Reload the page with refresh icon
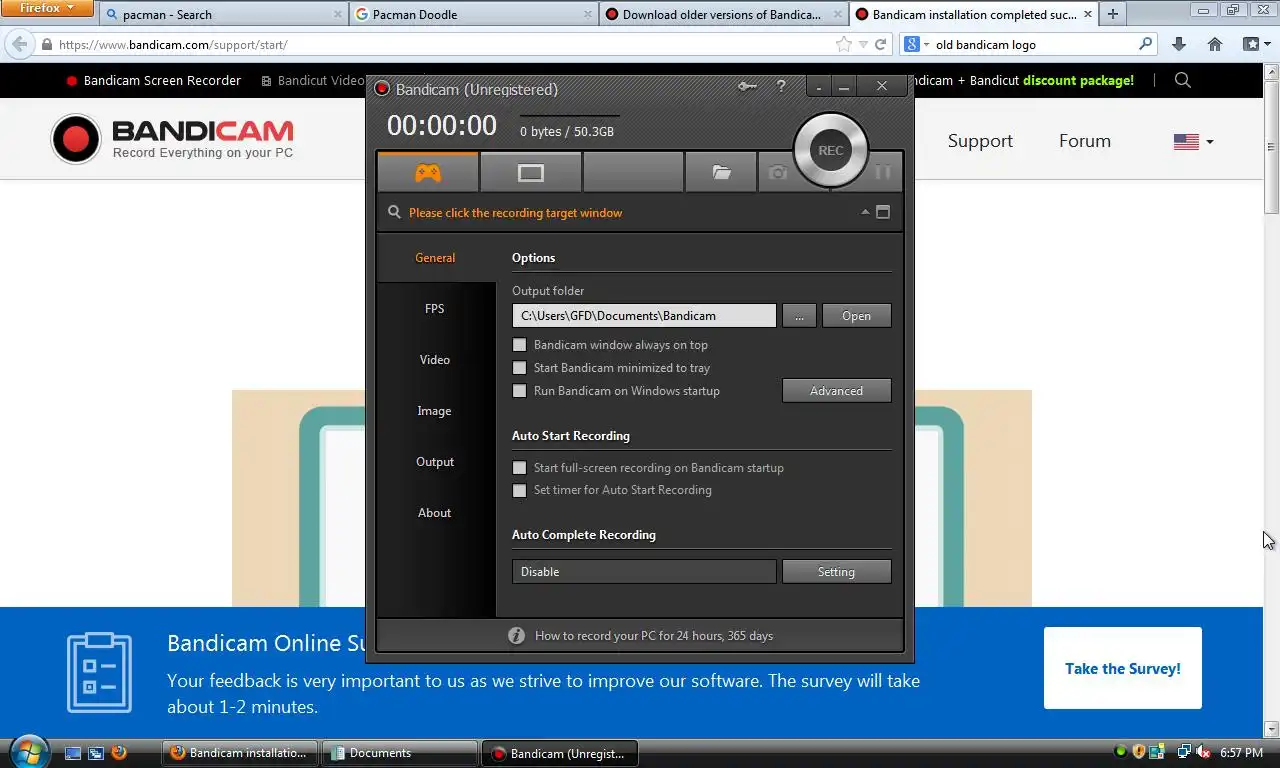The image size is (1280, 768). [x=881, y=44]
